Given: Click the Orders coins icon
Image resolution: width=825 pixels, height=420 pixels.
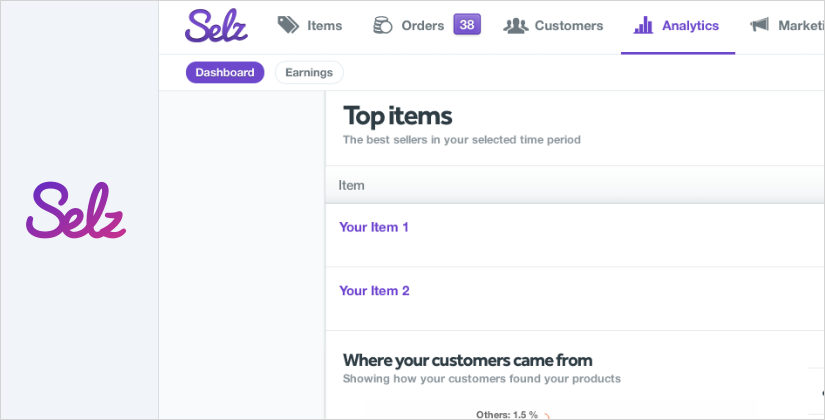Looking at the screenshot, I should click(382, 26).
